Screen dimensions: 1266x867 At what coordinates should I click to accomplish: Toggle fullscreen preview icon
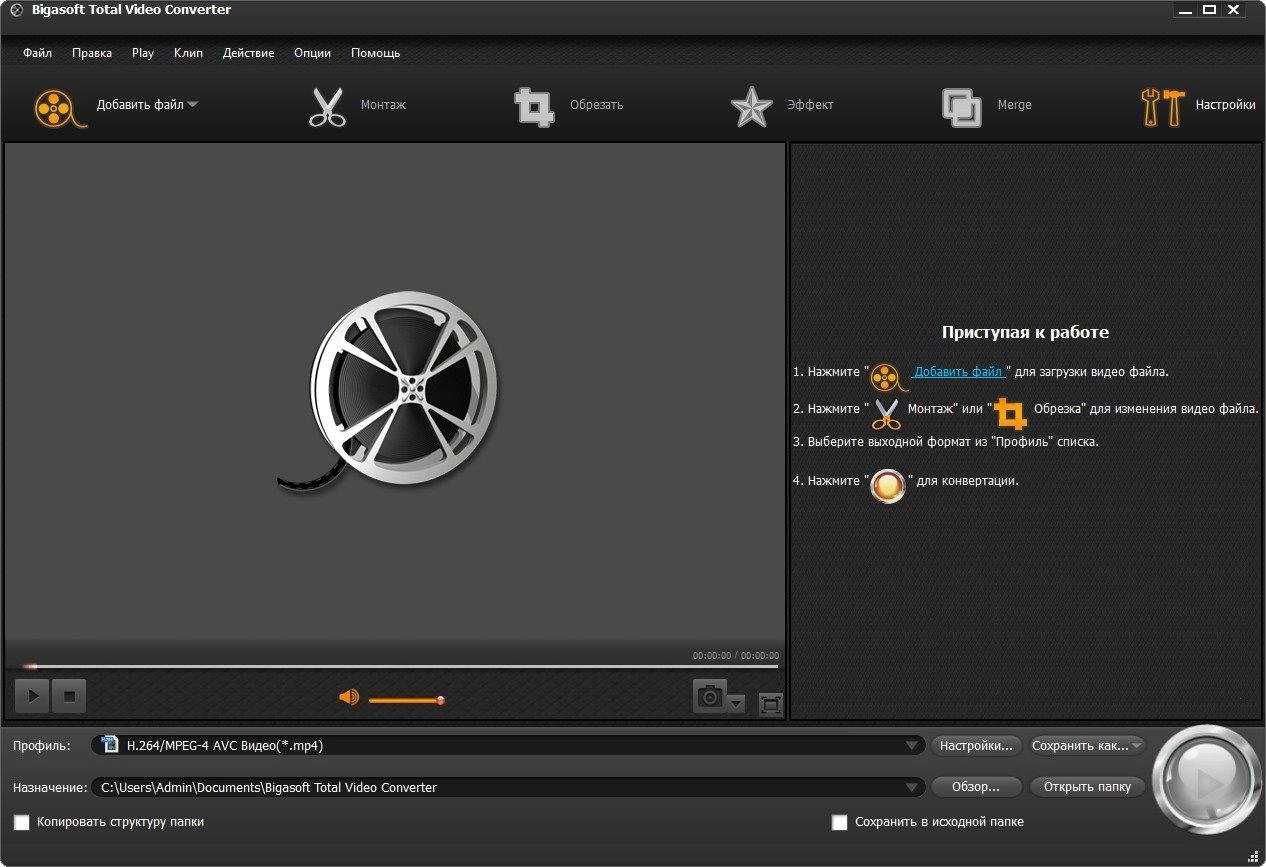pyautogui.click(x=770, y=704)
